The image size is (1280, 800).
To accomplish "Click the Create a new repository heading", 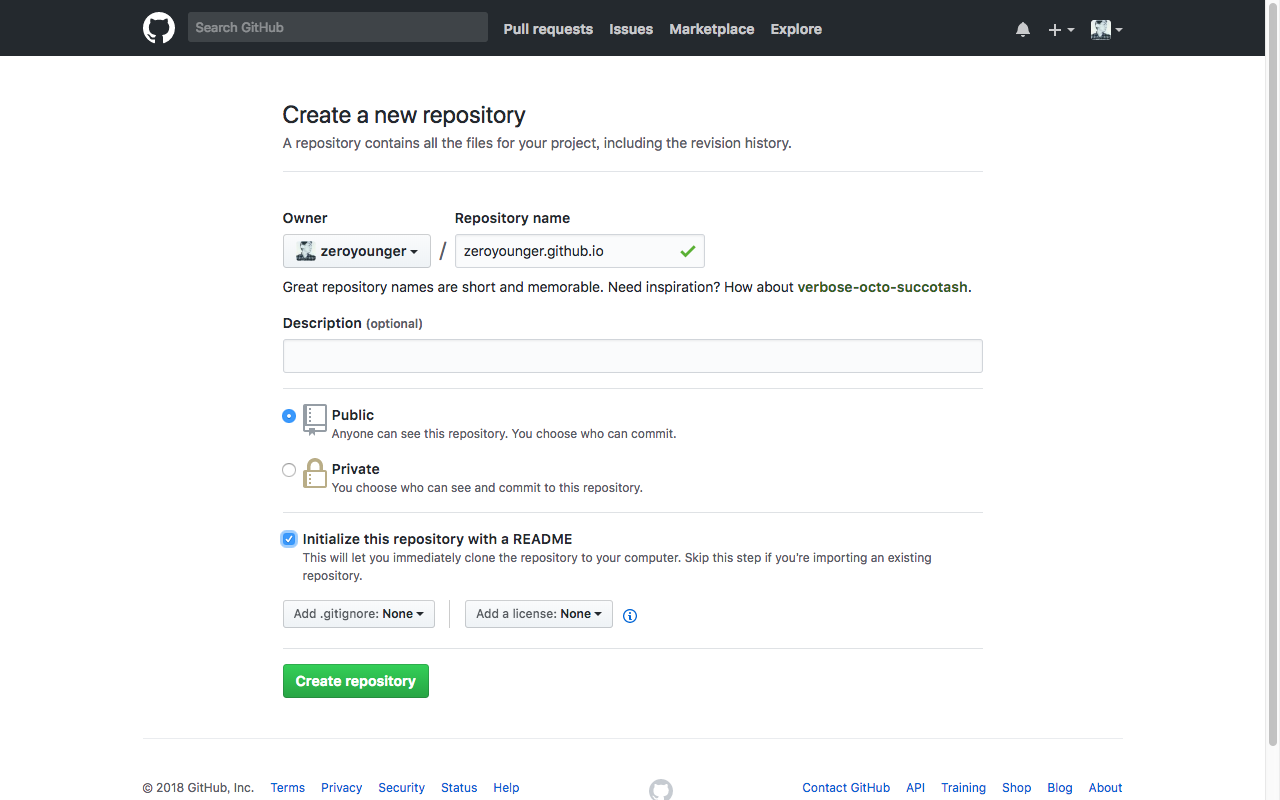I will [404, 115].
